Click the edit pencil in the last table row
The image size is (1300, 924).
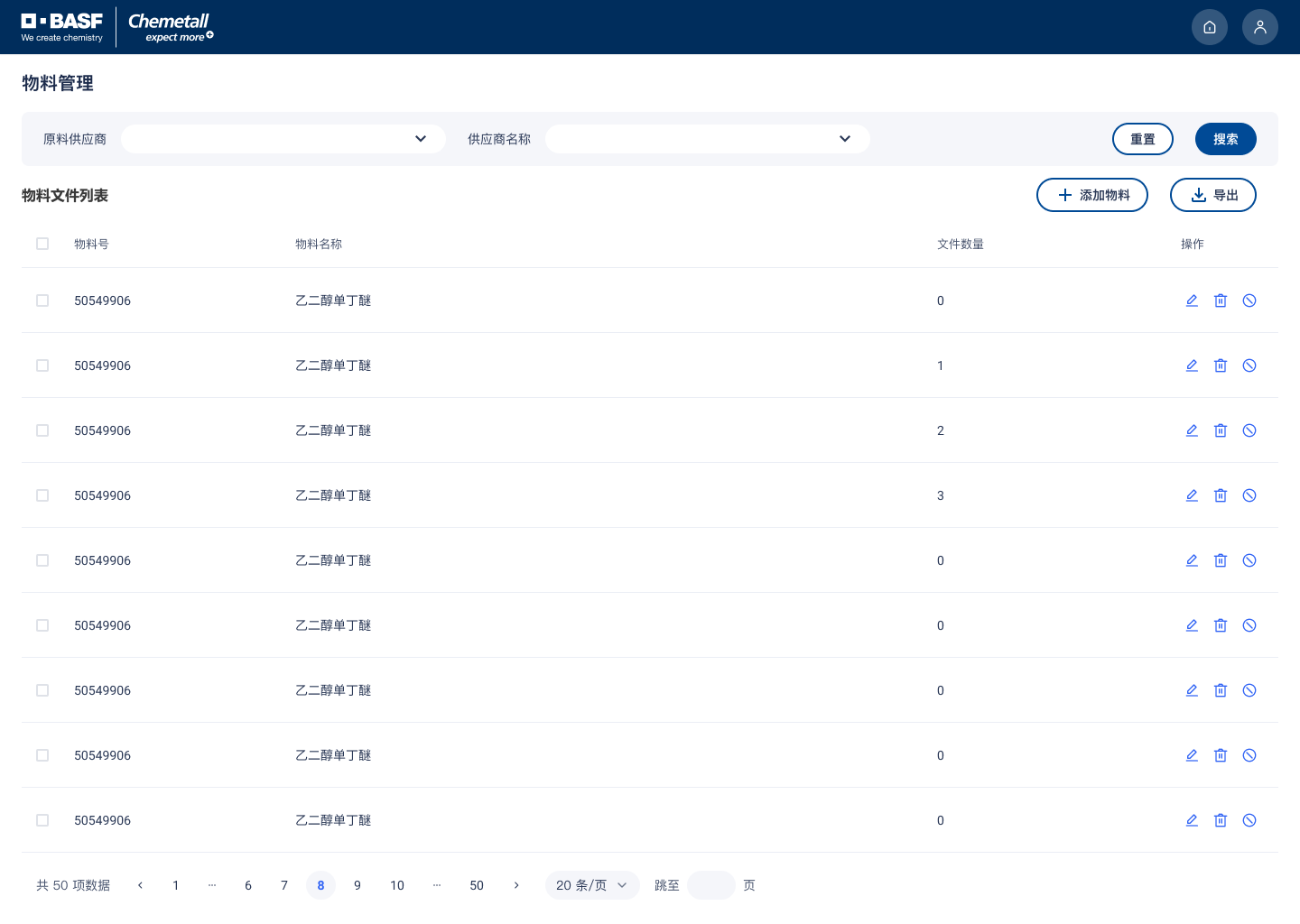[1192, 820]
